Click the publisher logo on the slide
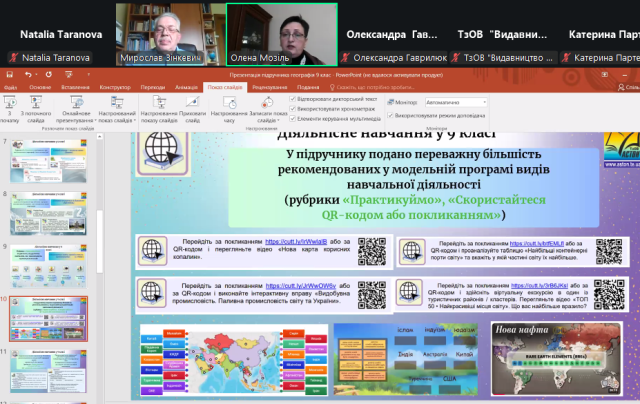 622,149
